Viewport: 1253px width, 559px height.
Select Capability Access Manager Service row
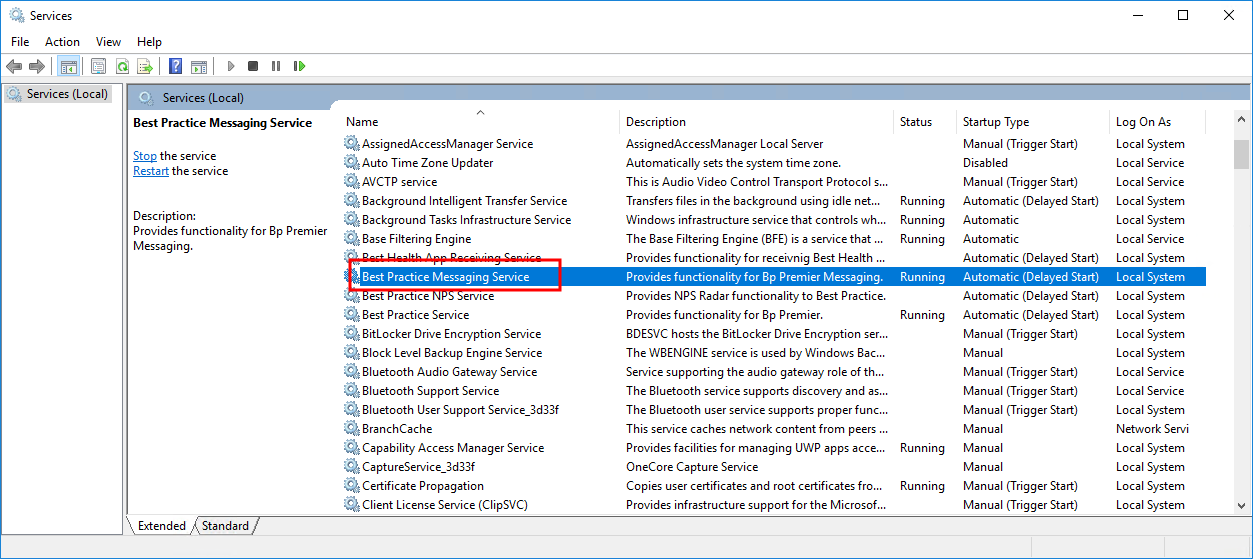coord(774,448)
